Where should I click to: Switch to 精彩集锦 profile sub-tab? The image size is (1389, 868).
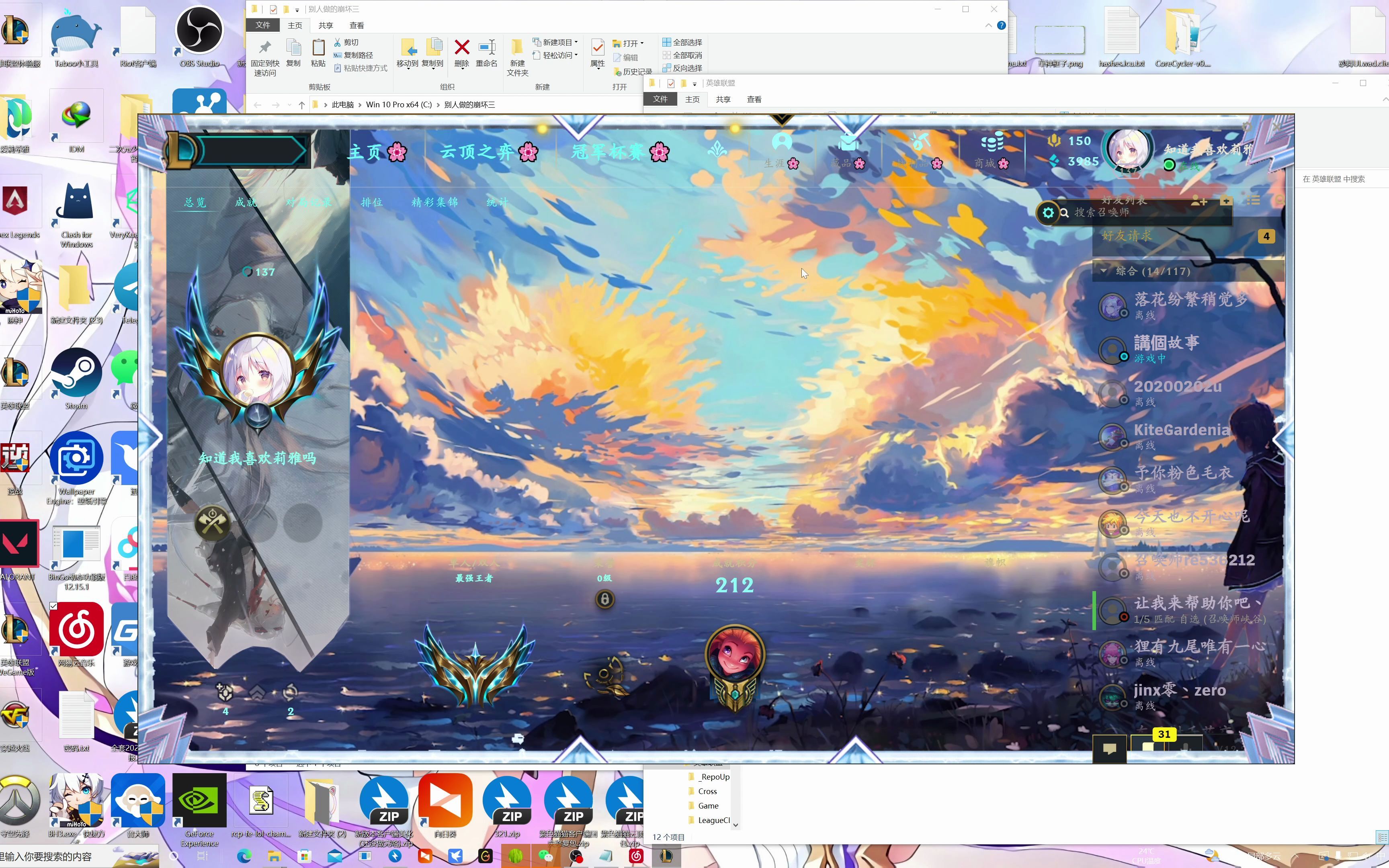click(x=434, y=202)
